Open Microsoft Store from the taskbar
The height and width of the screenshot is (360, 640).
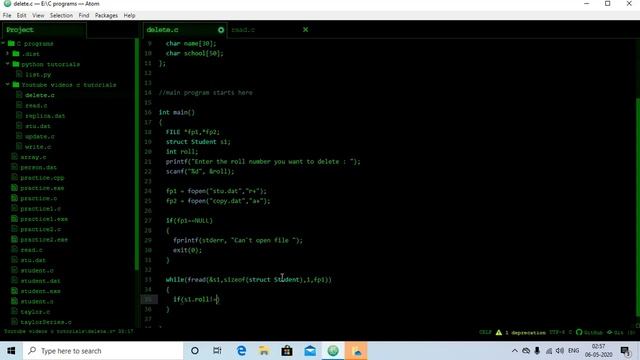click(287, 351)
